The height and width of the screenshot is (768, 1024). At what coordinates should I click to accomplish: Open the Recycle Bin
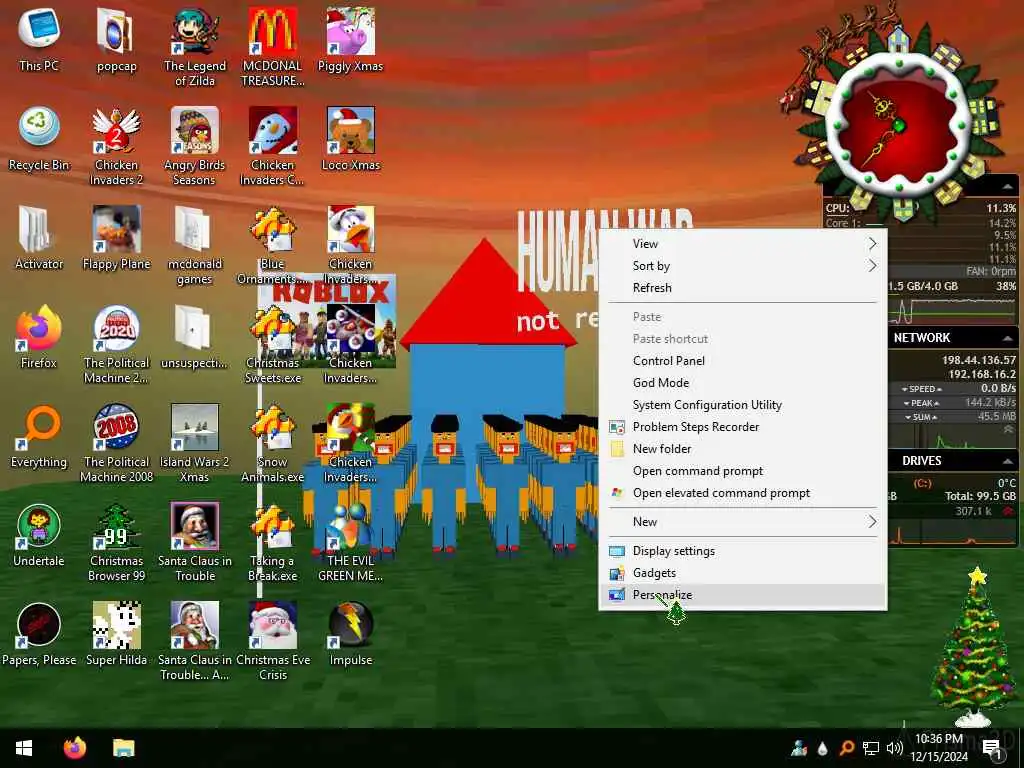39,138
